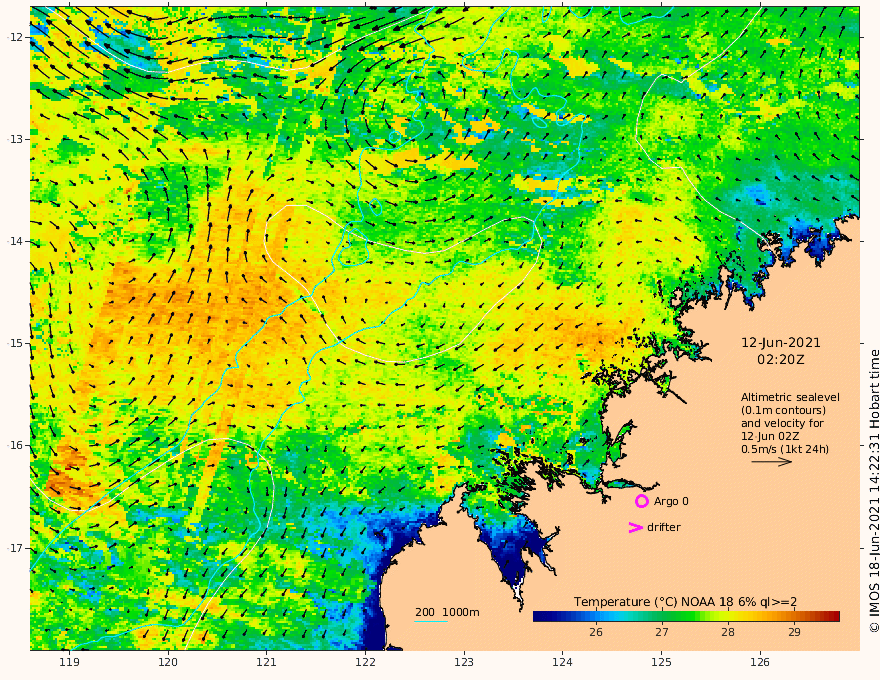Click latitude axis label -14
880x680 pixels.
(x=15, y=241)
